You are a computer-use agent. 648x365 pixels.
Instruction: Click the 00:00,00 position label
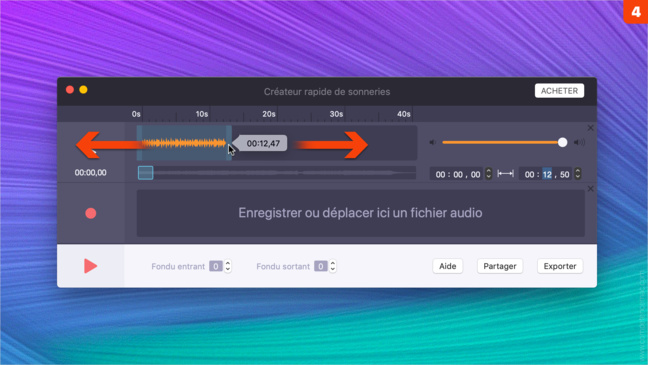[91, 172]
